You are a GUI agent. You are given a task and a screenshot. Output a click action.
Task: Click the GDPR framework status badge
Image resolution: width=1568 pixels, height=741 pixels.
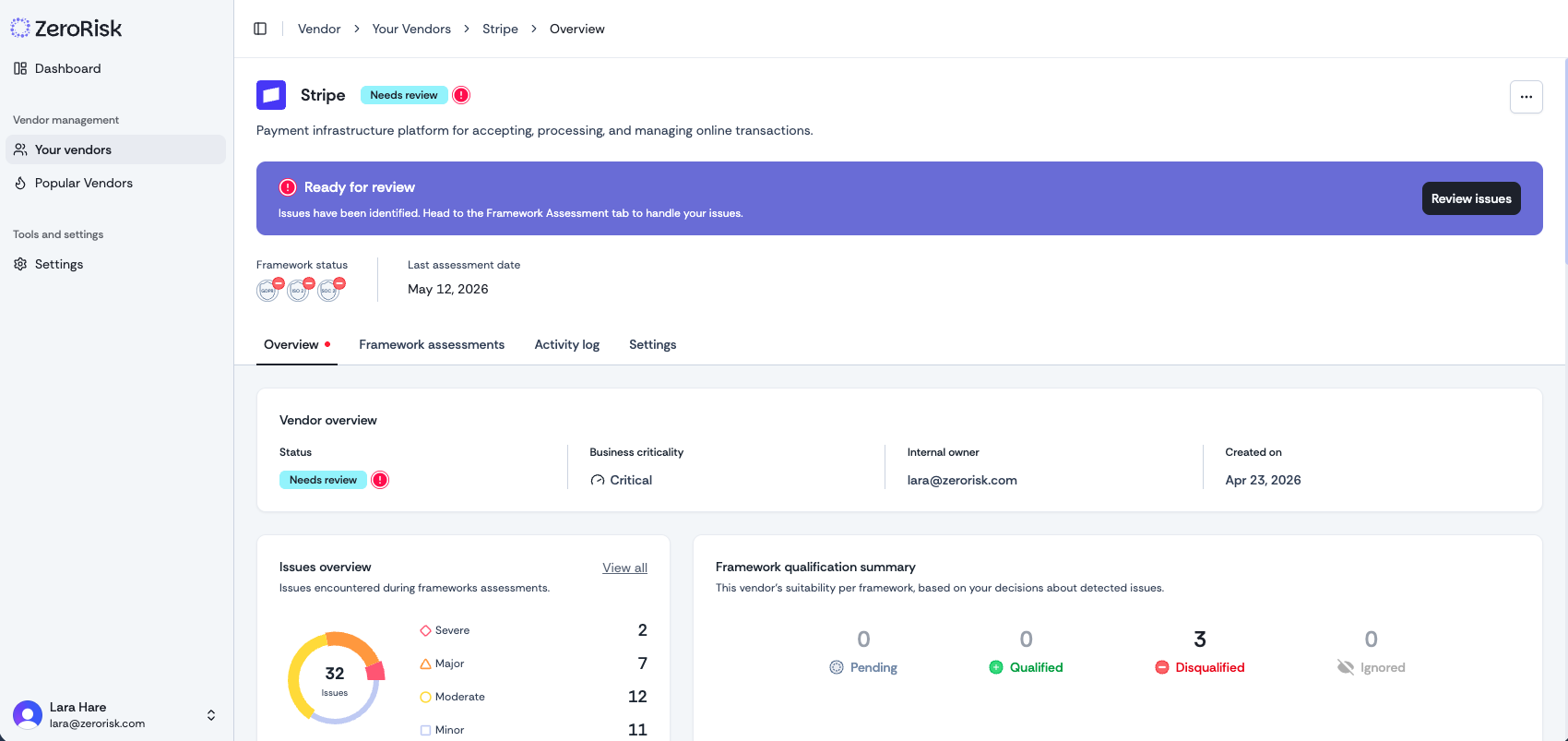pos(268,290)
